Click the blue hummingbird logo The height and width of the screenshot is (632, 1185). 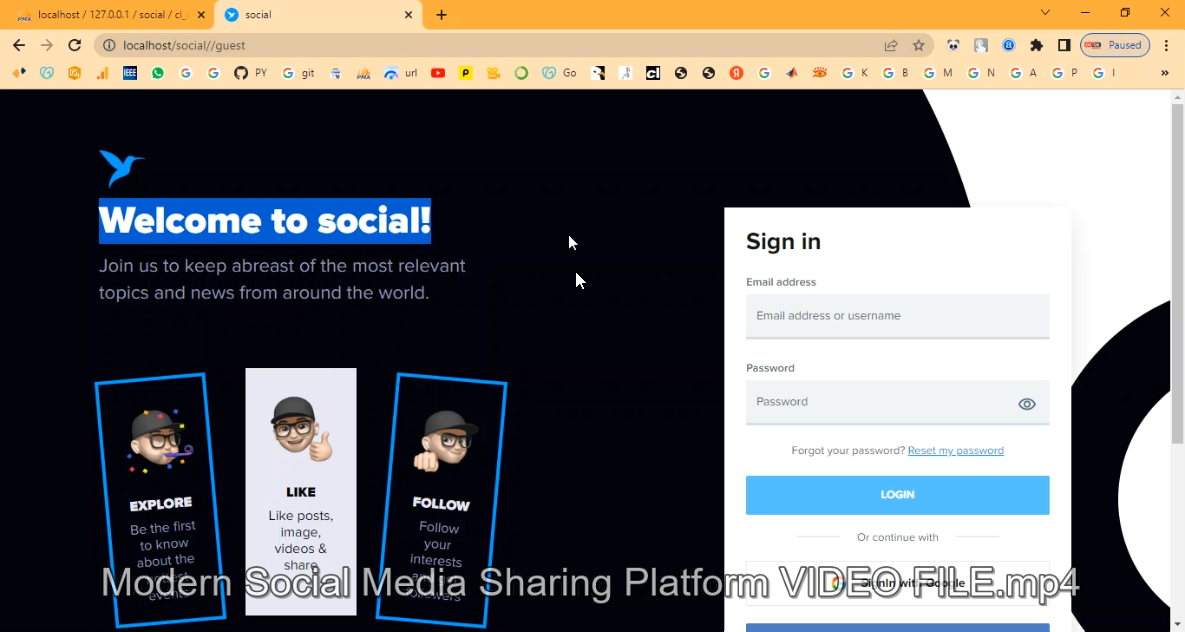tap(121, 168)
